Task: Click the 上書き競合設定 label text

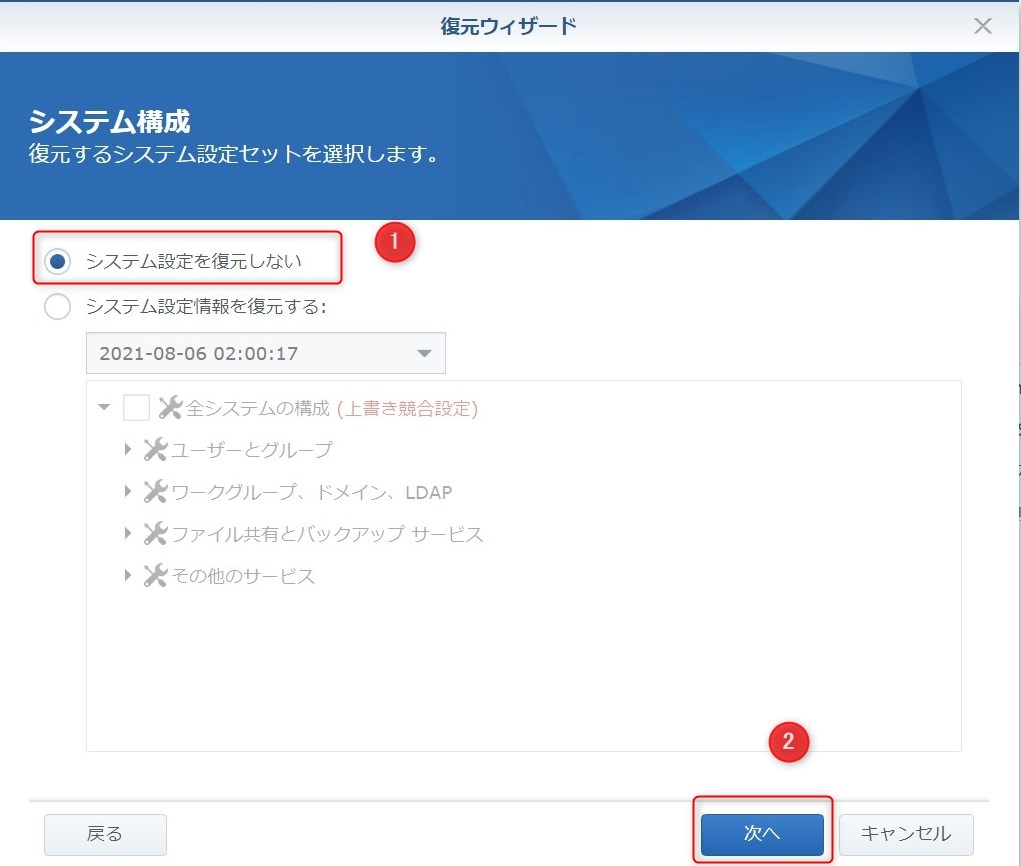Action: click(x=407, y=408)
